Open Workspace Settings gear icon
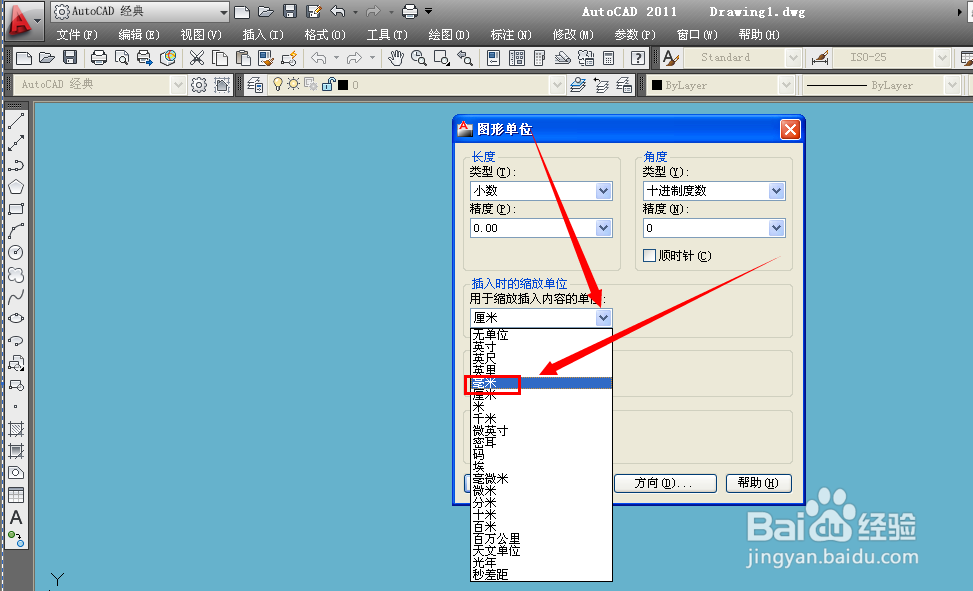 [199, 84]
